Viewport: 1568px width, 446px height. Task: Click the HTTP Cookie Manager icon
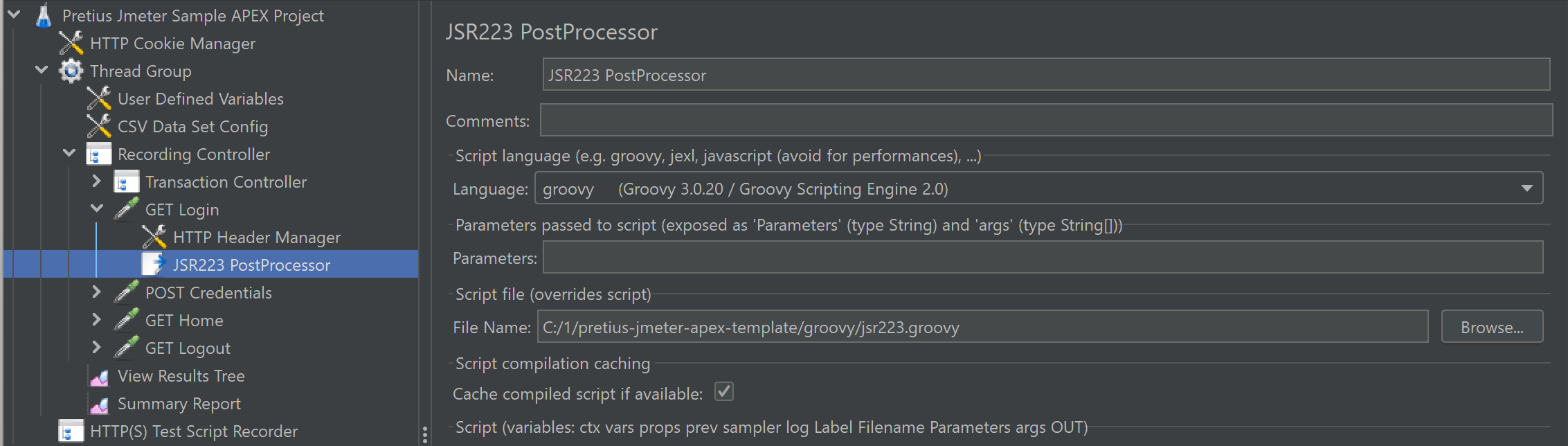click(71, 44)
